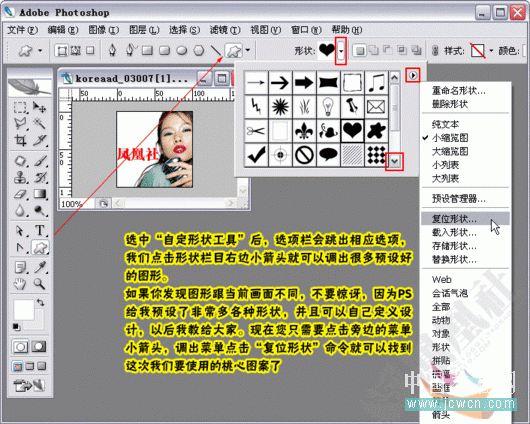Open geometry options arrow beside Custom Shape
Image resolution: width=530 pixels, height=424 pixels.
tap(248, 50)
